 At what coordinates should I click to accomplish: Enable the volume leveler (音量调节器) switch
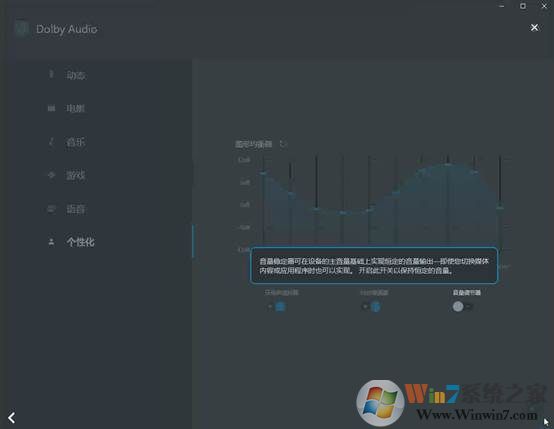pyautogui.click(x=462, y=306)
